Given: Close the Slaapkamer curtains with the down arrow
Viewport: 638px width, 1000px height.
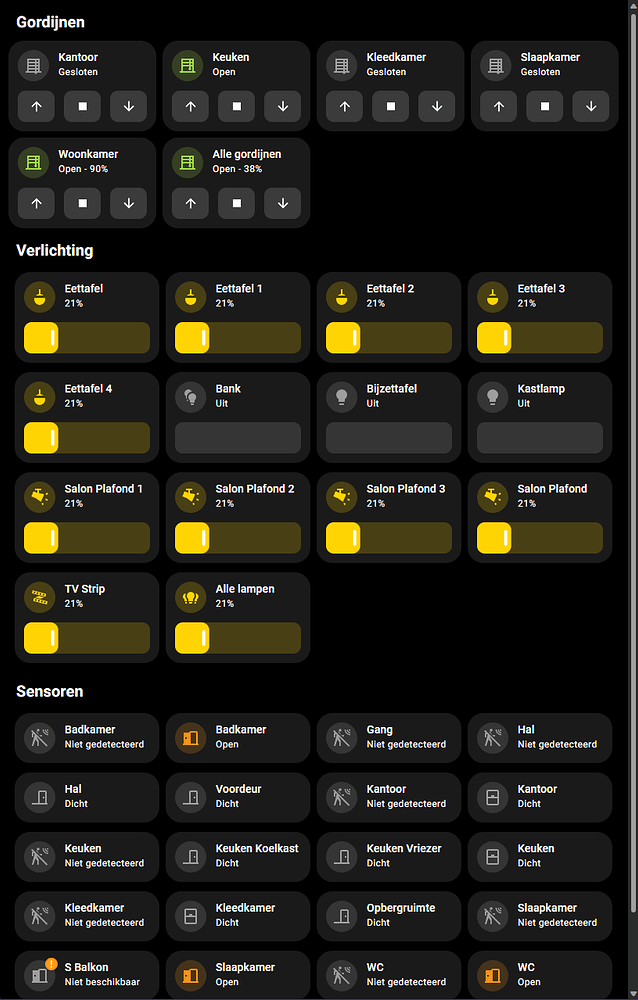Looking at the screenshot, I should [588, 106].
